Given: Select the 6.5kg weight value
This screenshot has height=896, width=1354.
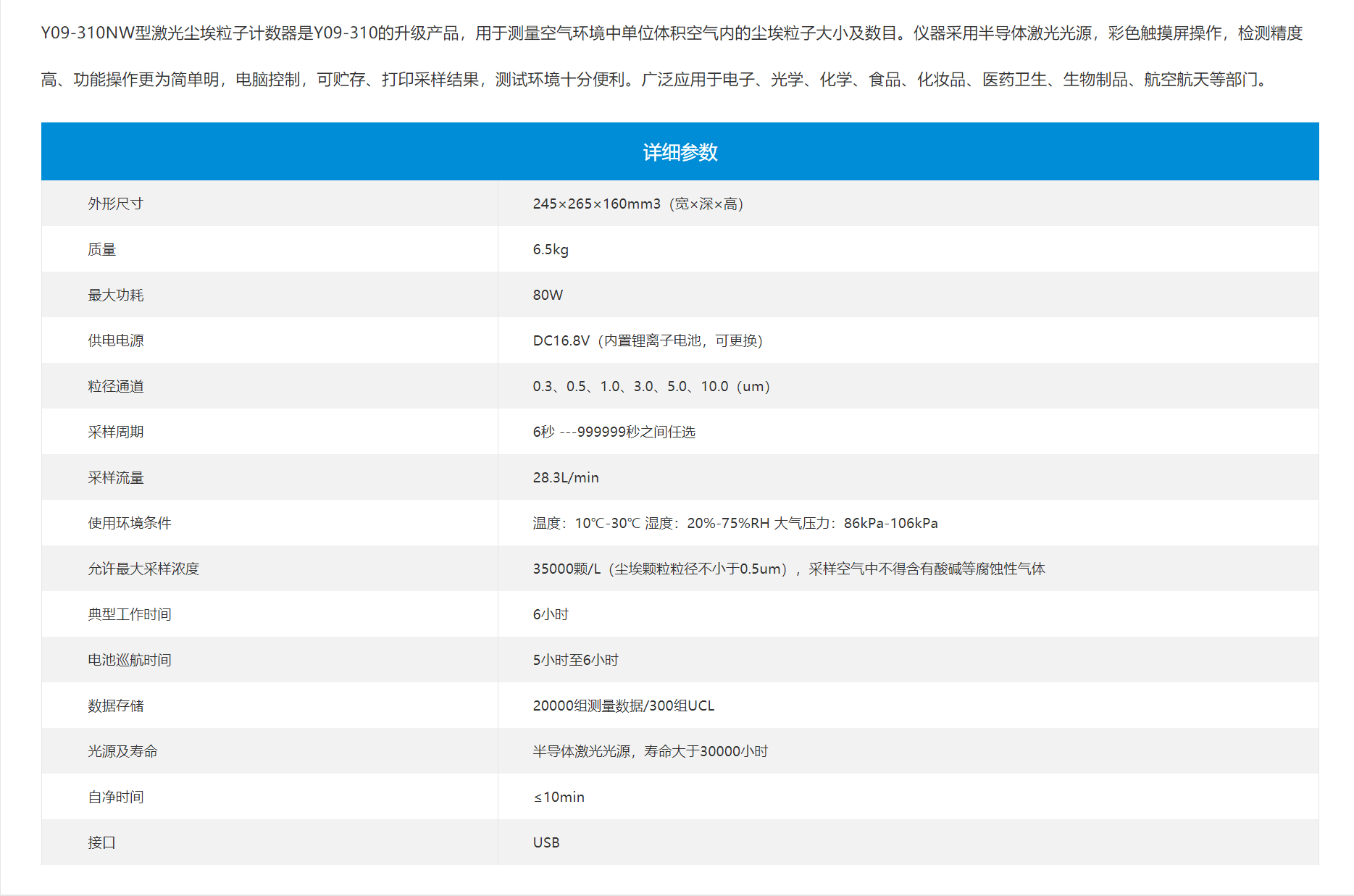Looking at the screenshot, I should pyautogui.click(x=551, y=249).
